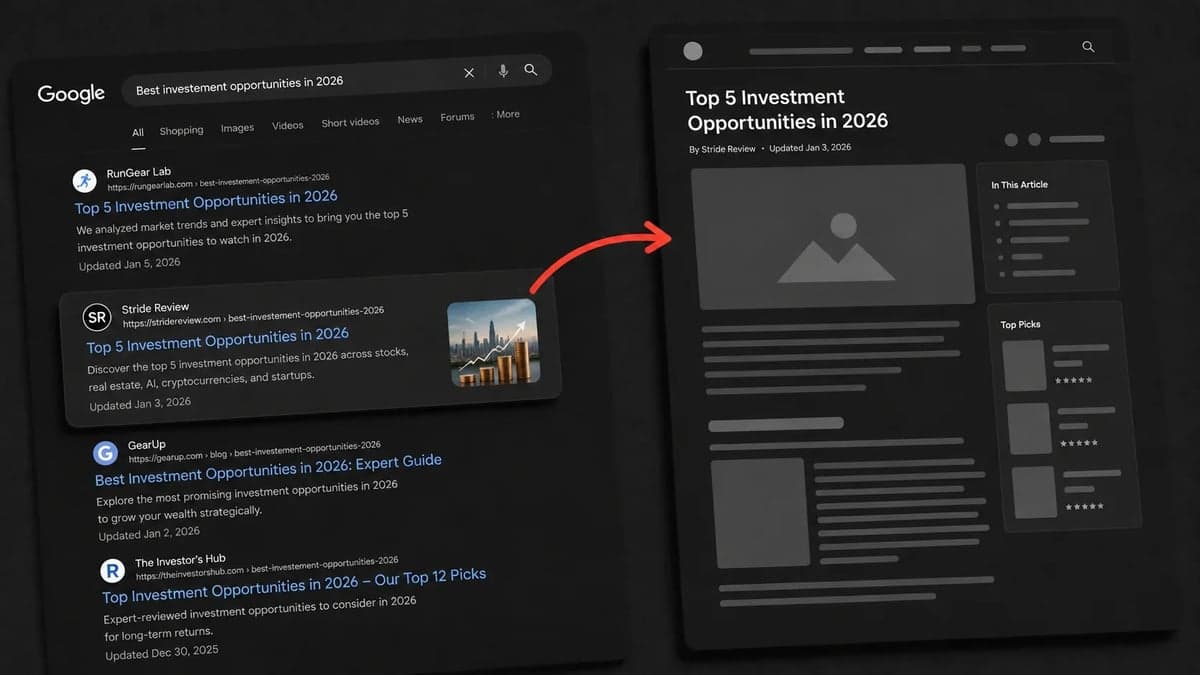Screen dimensions: 1200x675
Task: Click the RunGear Lab favicon
Action: 84,181
